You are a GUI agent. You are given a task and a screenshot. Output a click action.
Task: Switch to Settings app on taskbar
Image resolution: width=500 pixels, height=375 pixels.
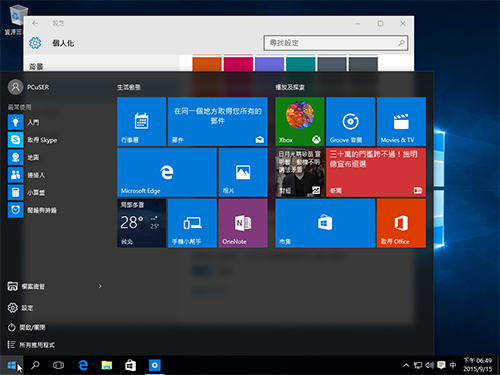pos(155,365)
